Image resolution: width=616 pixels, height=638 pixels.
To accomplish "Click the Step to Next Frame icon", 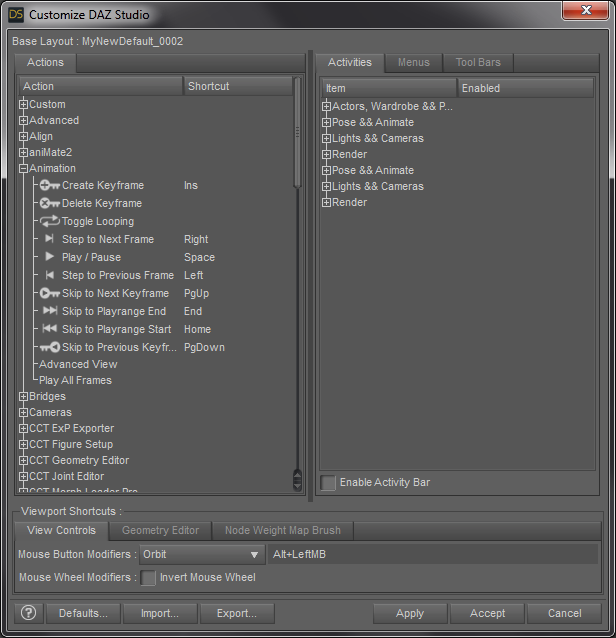I will coord(50,238).
